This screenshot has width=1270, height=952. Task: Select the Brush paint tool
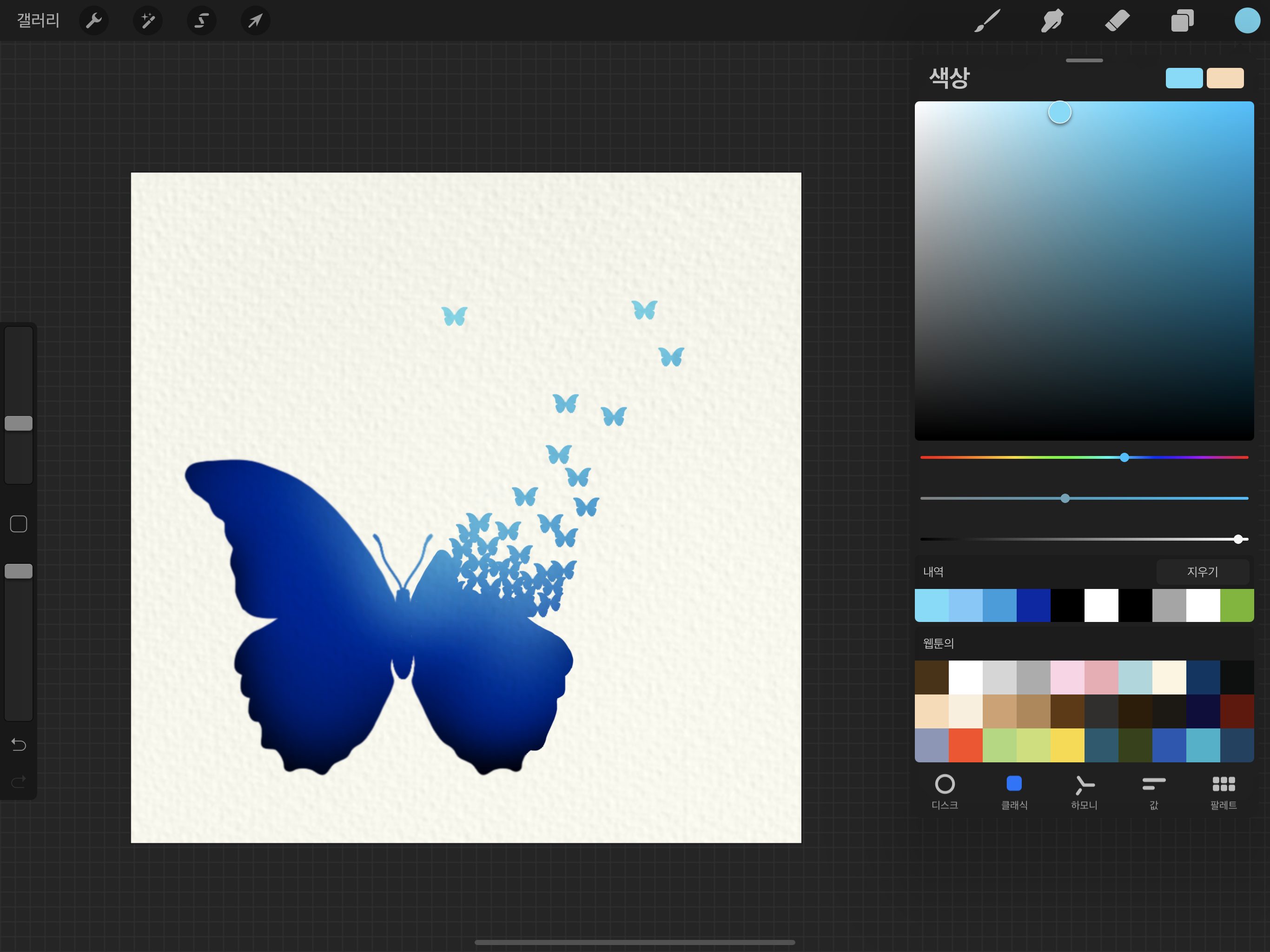[987, 20]
